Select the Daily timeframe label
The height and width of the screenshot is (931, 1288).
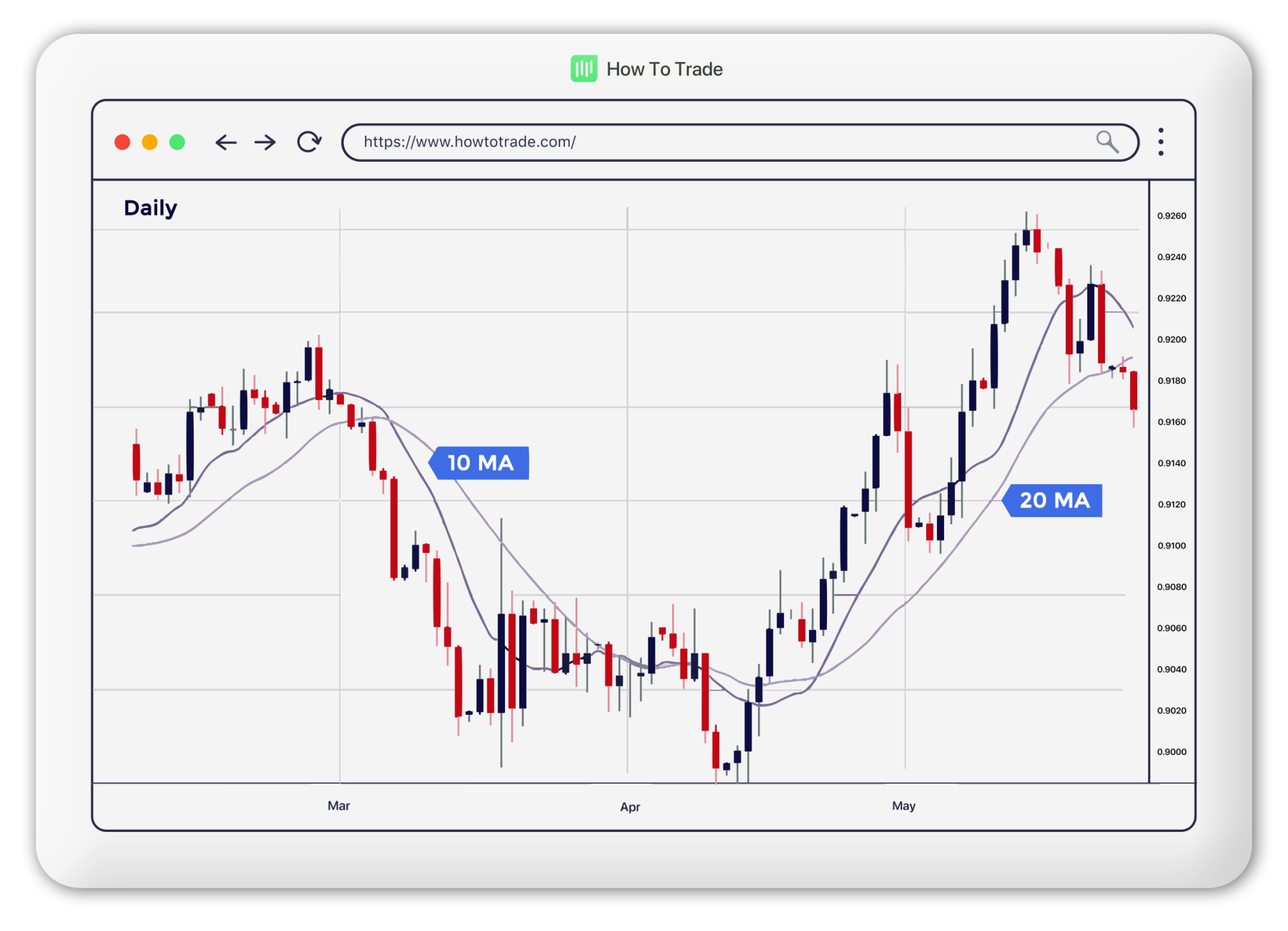tap(150, 207)
